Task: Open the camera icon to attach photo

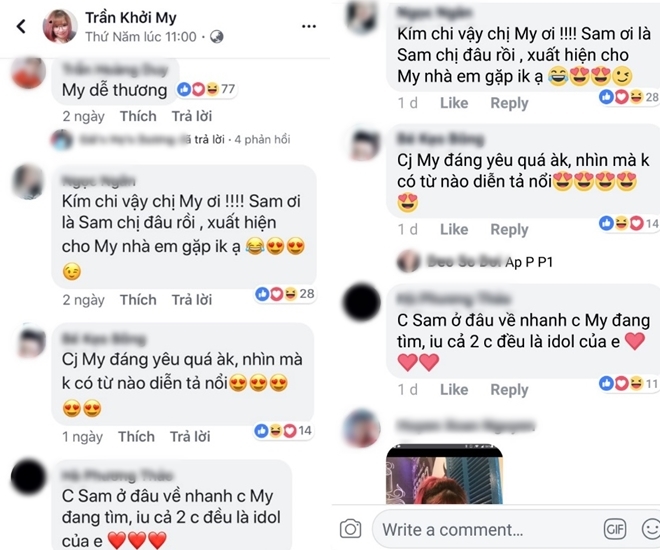Action: pyautogui.click(x=350, y=529)
